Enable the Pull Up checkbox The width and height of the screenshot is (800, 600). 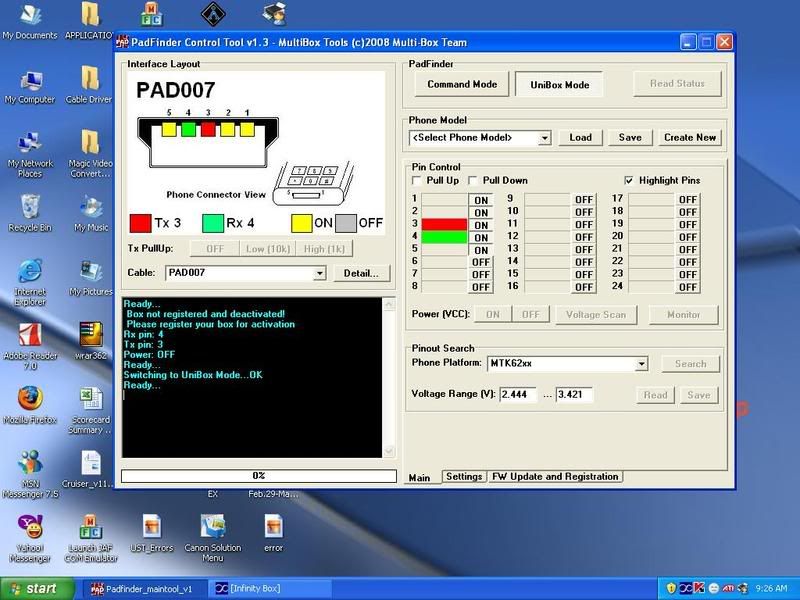[417, 181]
